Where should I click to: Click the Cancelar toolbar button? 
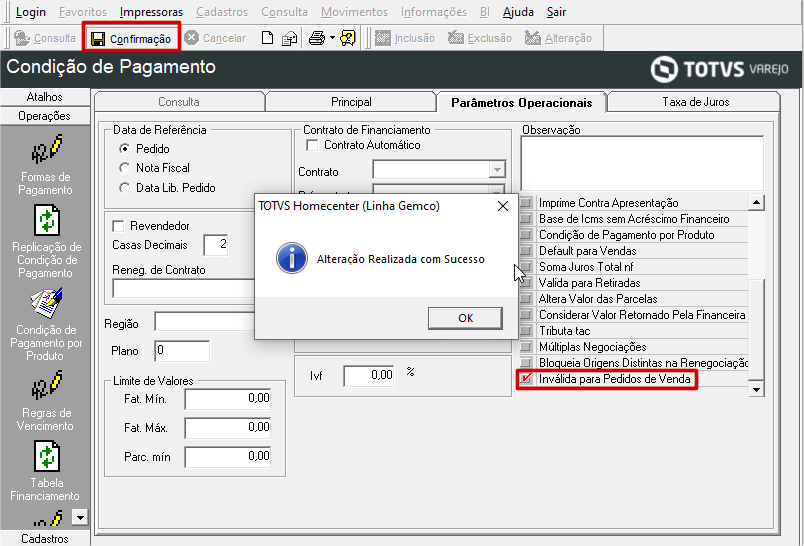pyautogui.click(x=215, y=38)
